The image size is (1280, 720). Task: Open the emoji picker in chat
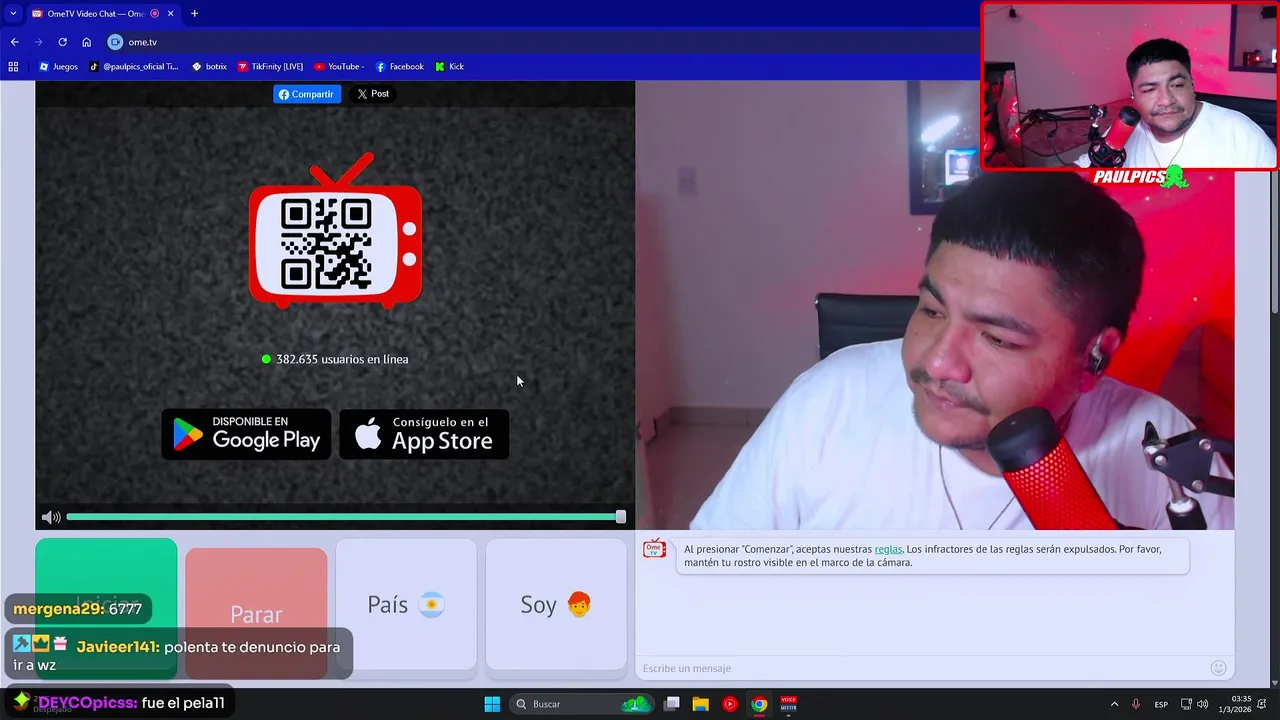click(x=1218, y=668)
